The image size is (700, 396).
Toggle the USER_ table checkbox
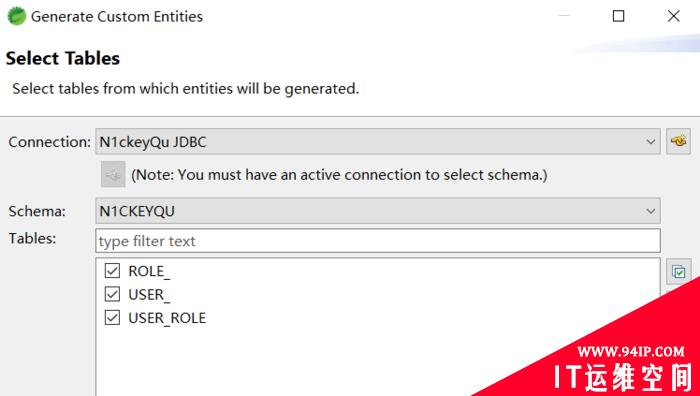click(x=112, y=294)
